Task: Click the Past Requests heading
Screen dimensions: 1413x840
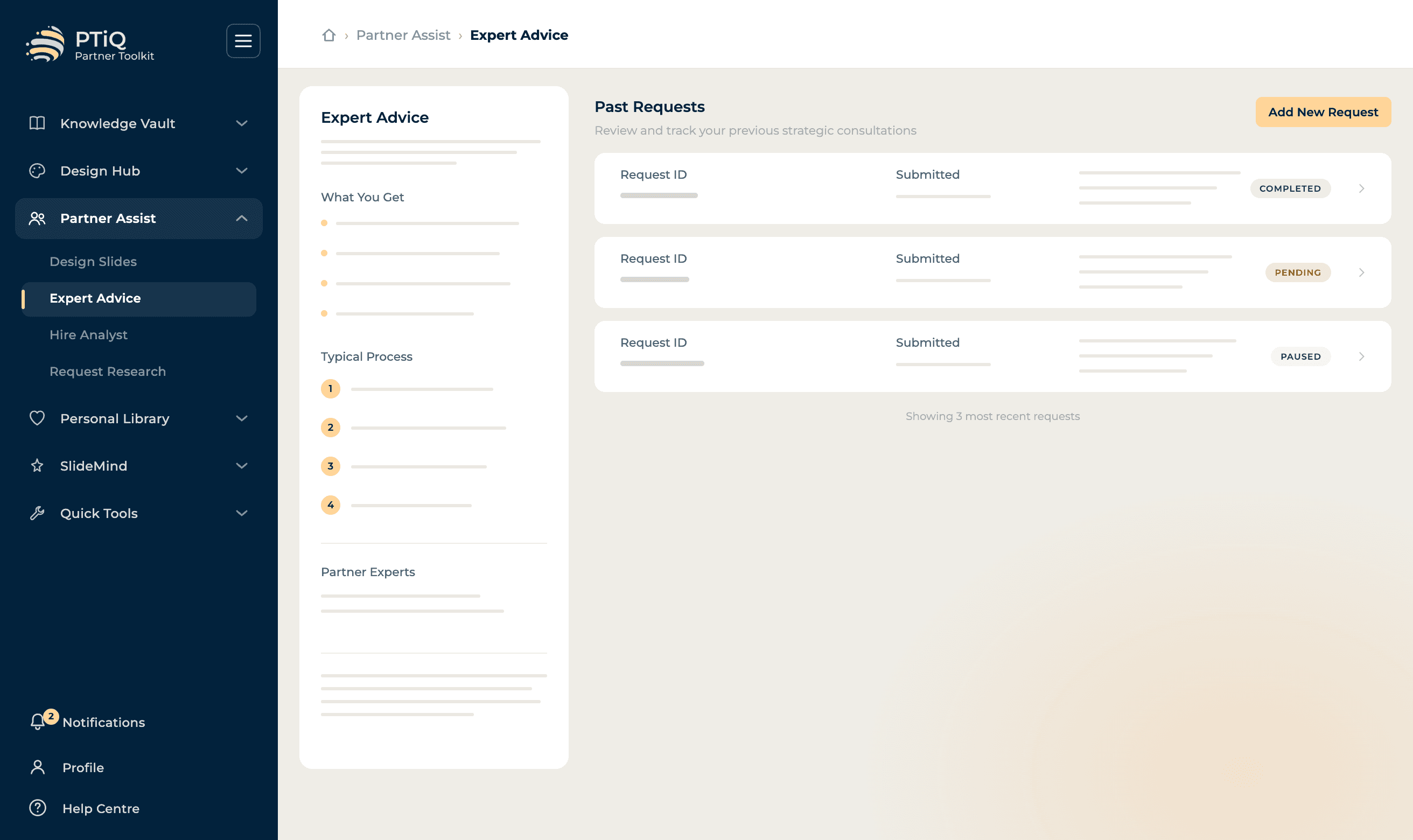Action: pos(649,107)
